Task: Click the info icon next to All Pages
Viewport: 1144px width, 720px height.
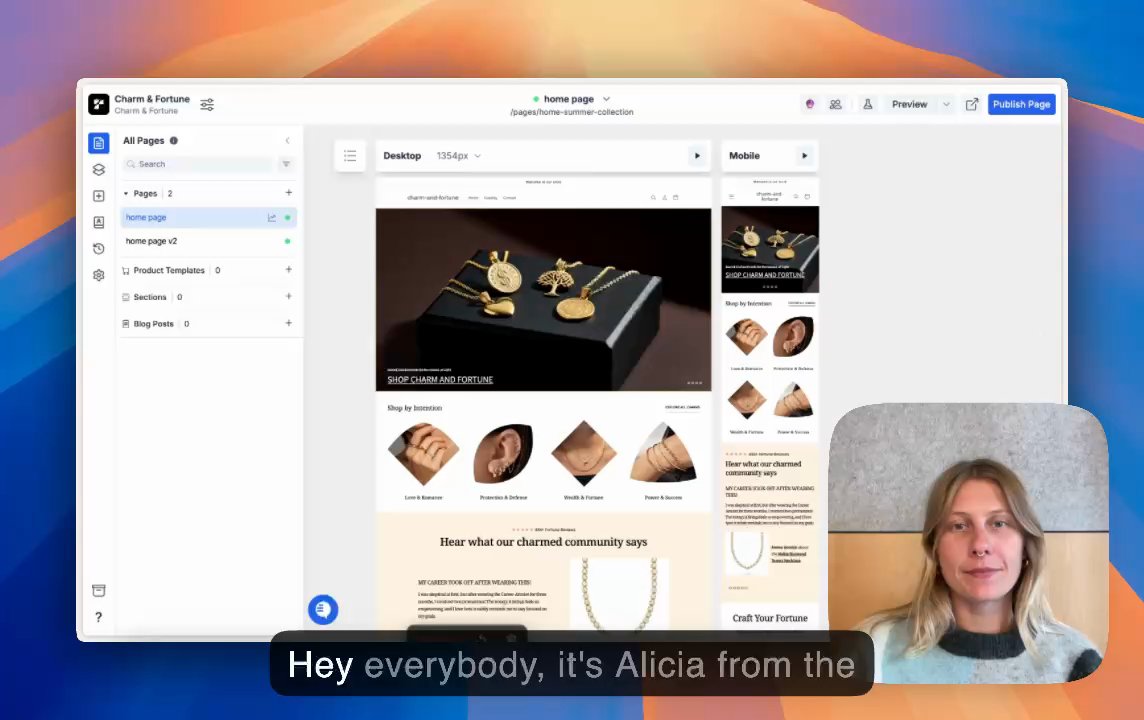Action: [x=174, y=141]
